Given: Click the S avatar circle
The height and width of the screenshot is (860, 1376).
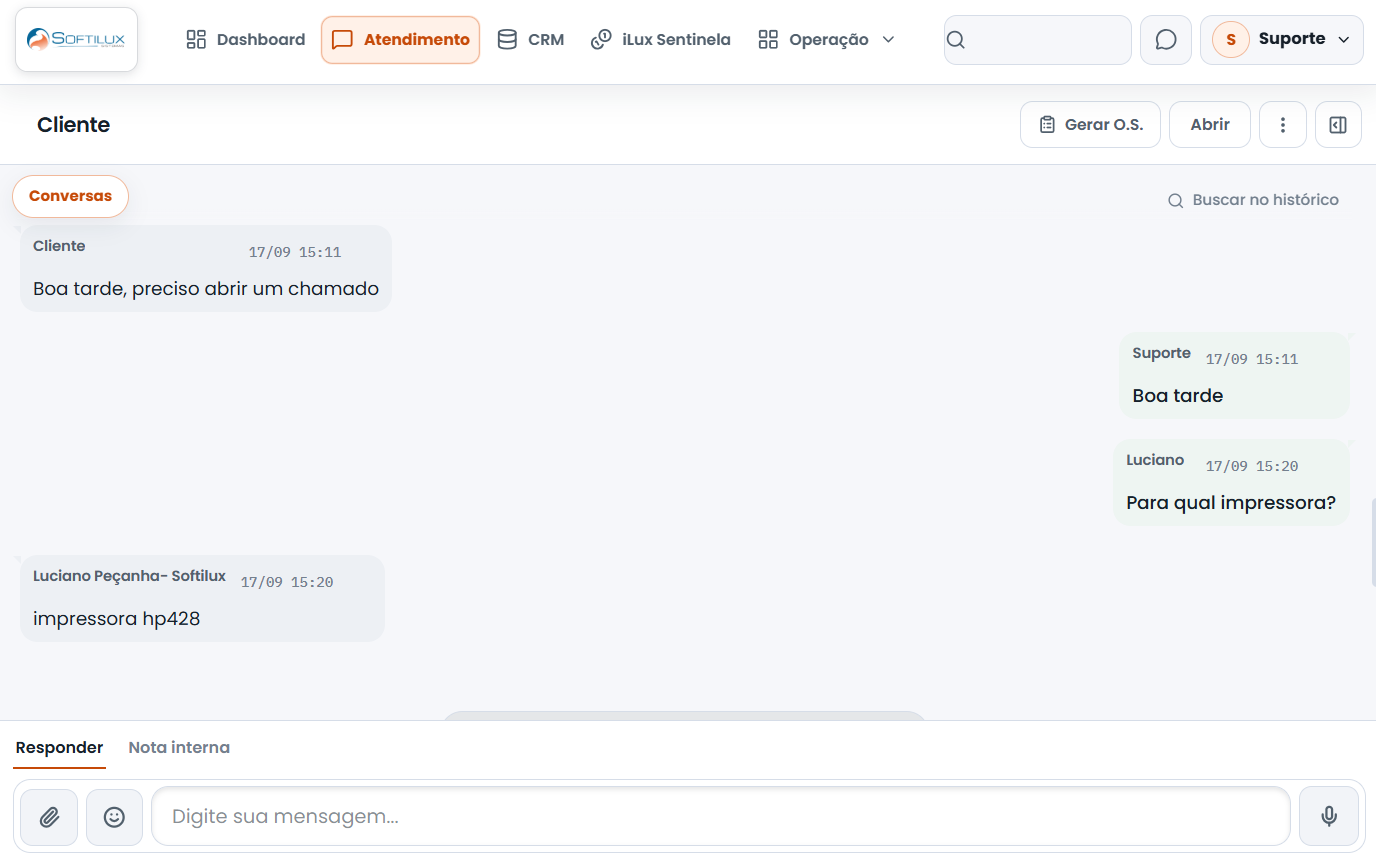Looking at the screenshot, I should coord(1231,40).
